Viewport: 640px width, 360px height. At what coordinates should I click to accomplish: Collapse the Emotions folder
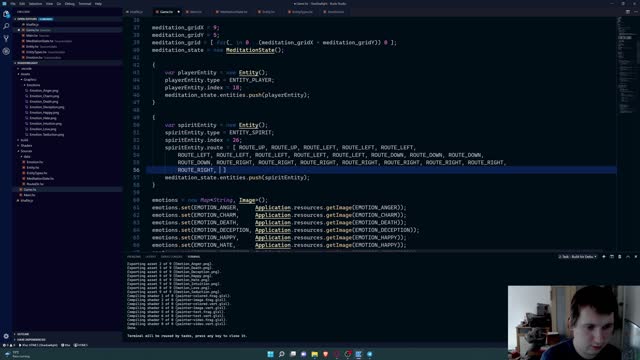pos(67,85)
